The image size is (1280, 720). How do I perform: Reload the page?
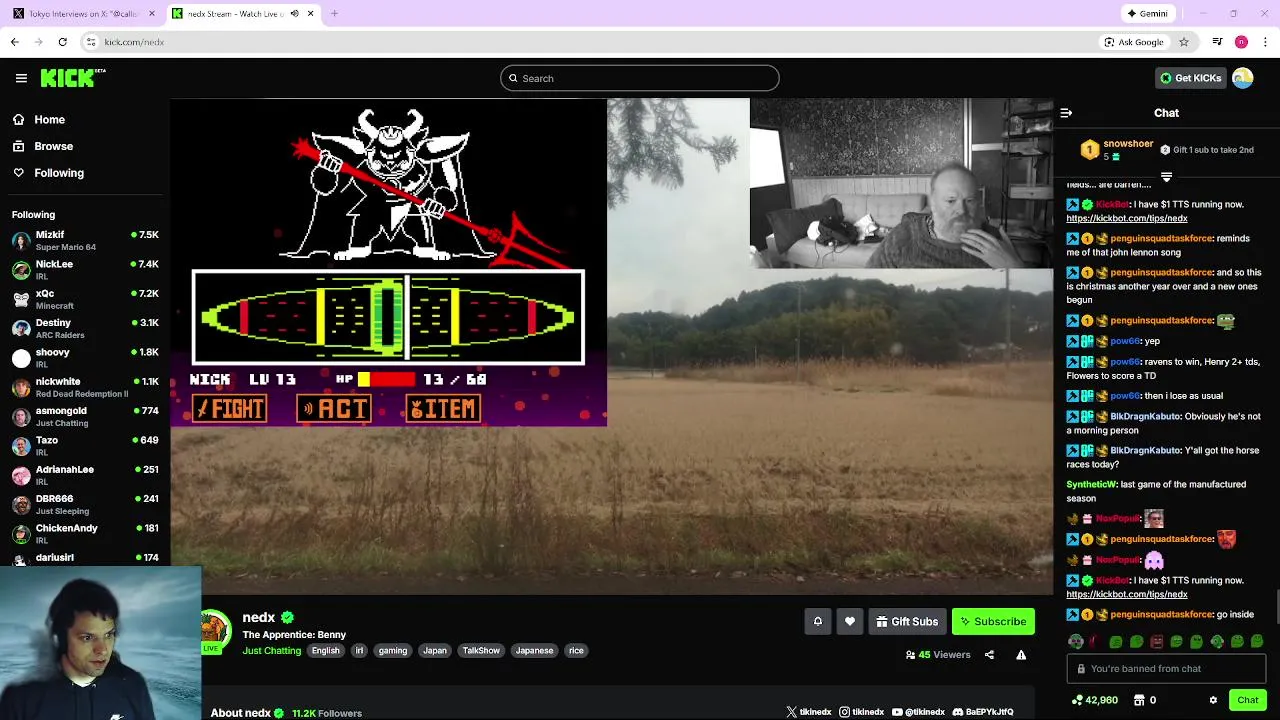coord(62,42)
